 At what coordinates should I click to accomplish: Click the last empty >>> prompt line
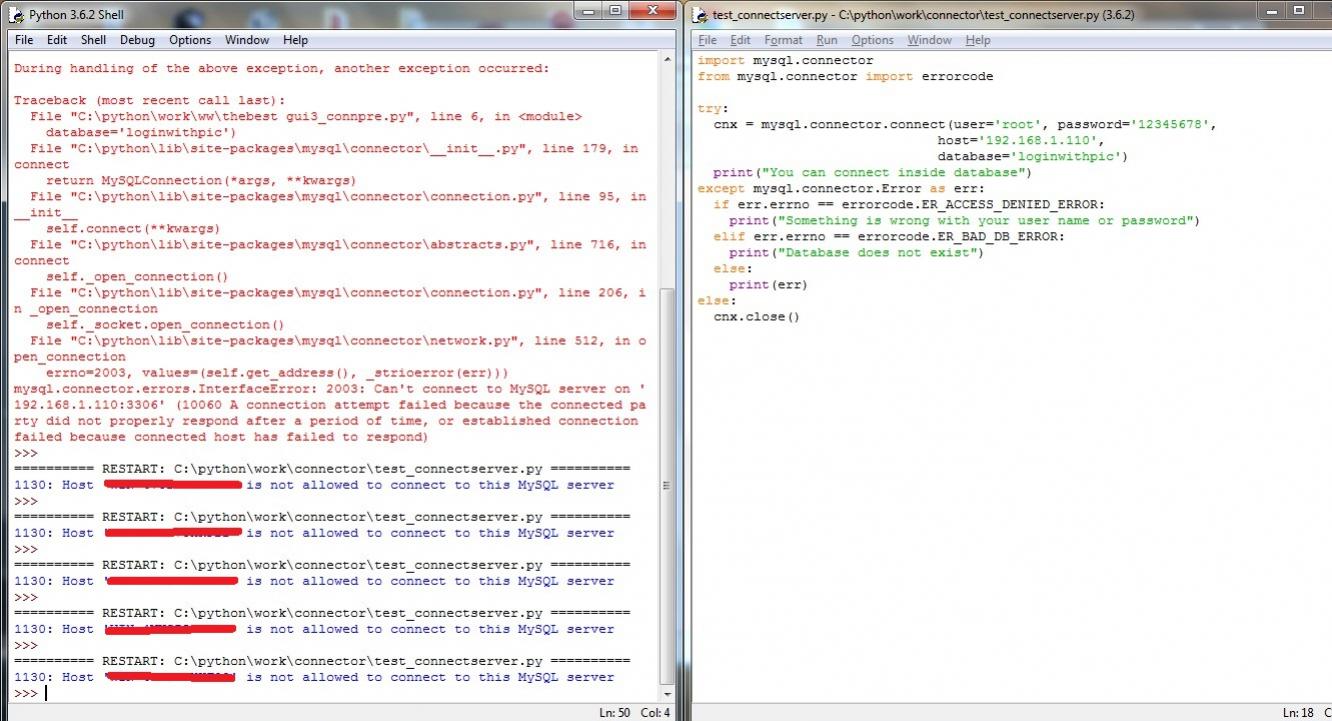(26, 693)
